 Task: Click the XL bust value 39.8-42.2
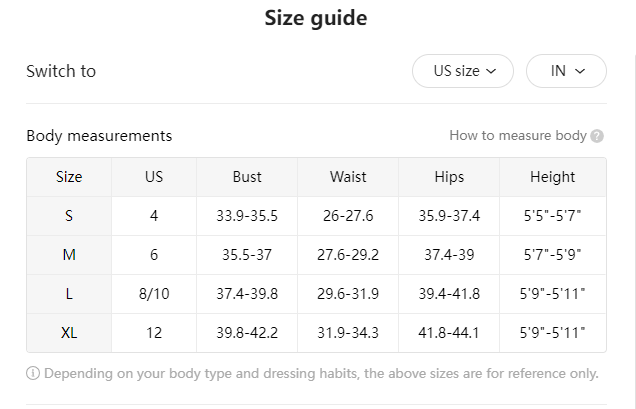pos(247,333)
